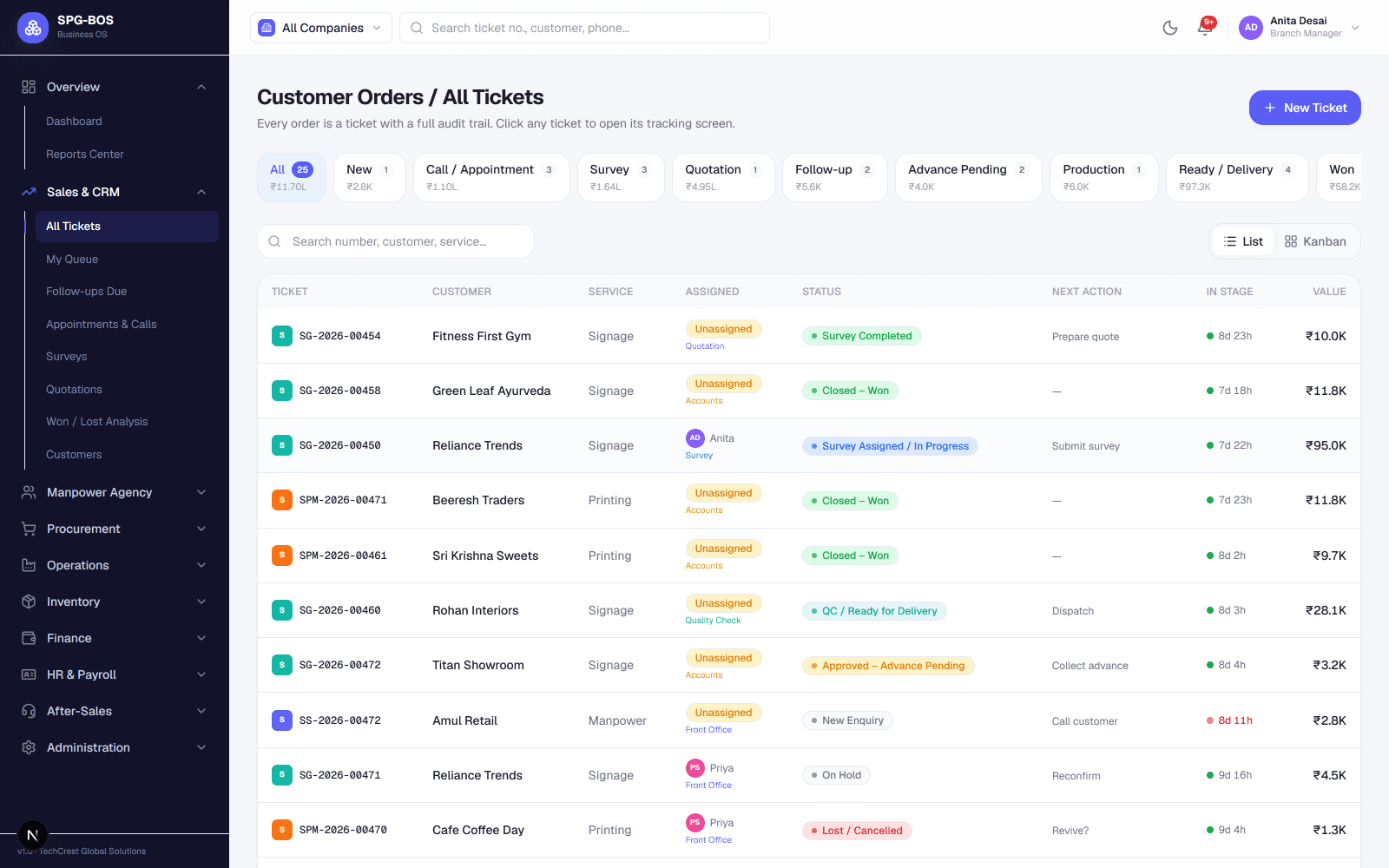Image resolution: width=1389 pixels, height=868 pixels.
Task: Click QC / Ready for Delivery badge
Action: pos(874,611)
